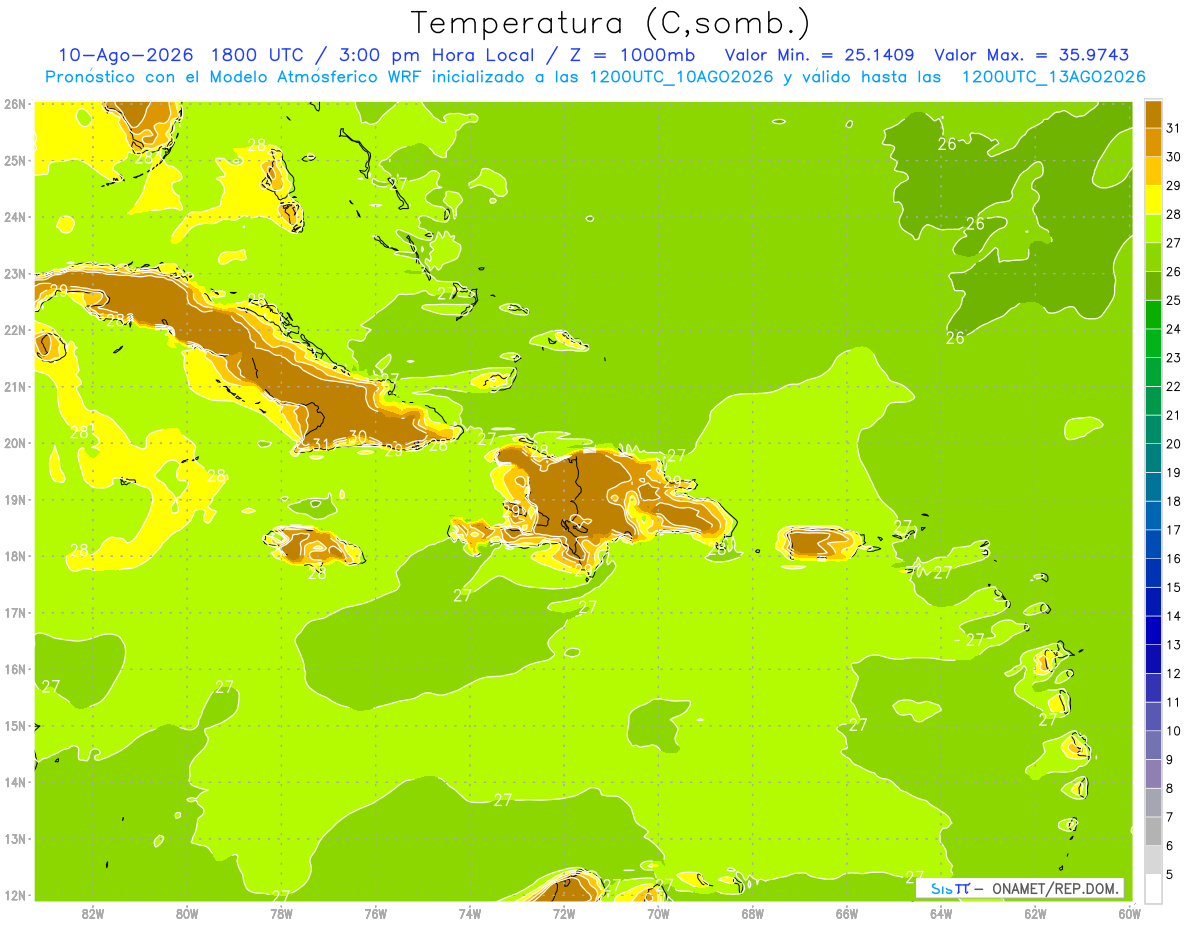Click the 15N latitude axis label
The height and width of the screenshot is (927, 1200).
click(14, 725)
